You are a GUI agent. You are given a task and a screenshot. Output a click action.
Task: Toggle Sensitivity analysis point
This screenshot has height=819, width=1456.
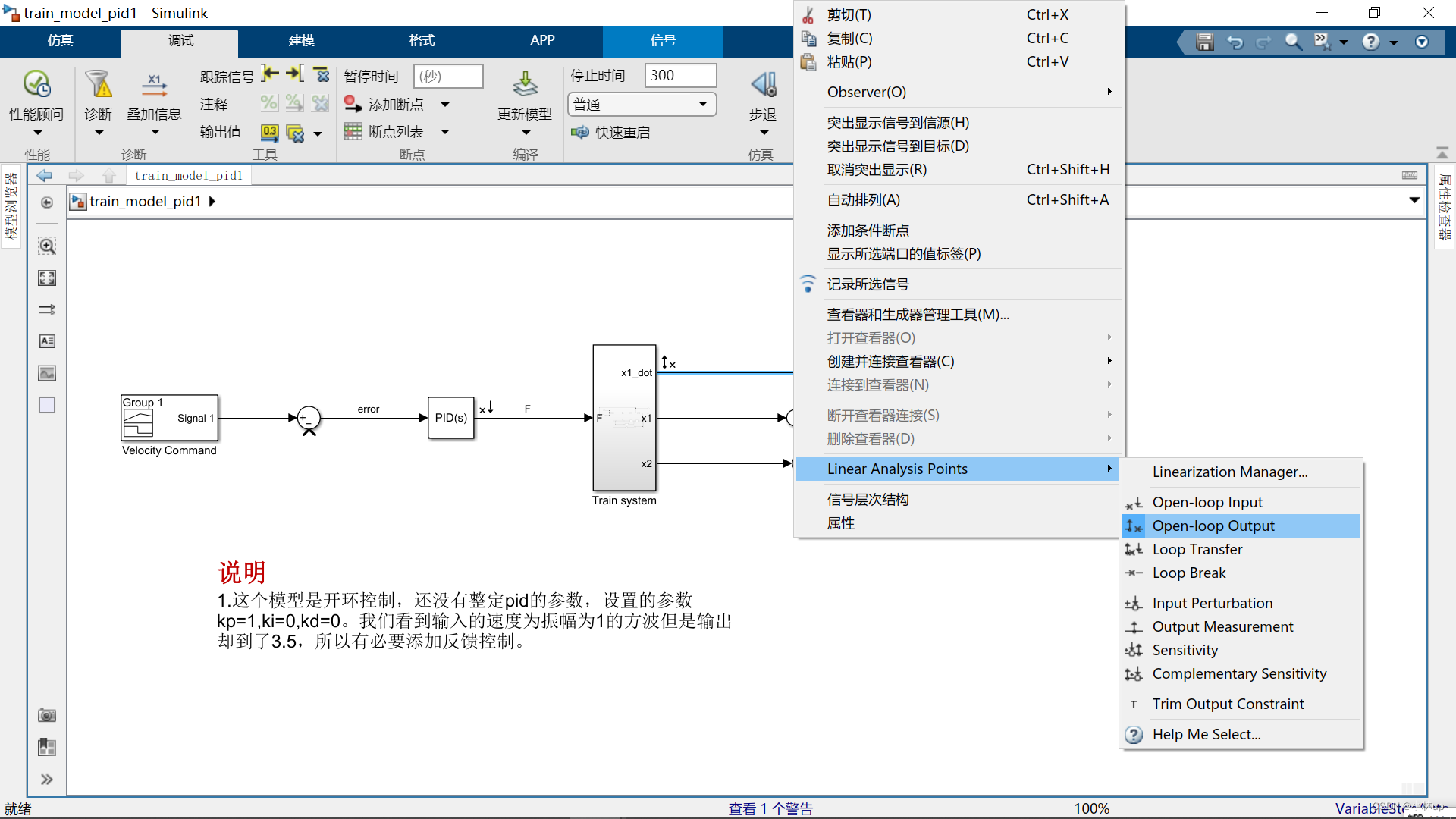[x=1240, y=650]
